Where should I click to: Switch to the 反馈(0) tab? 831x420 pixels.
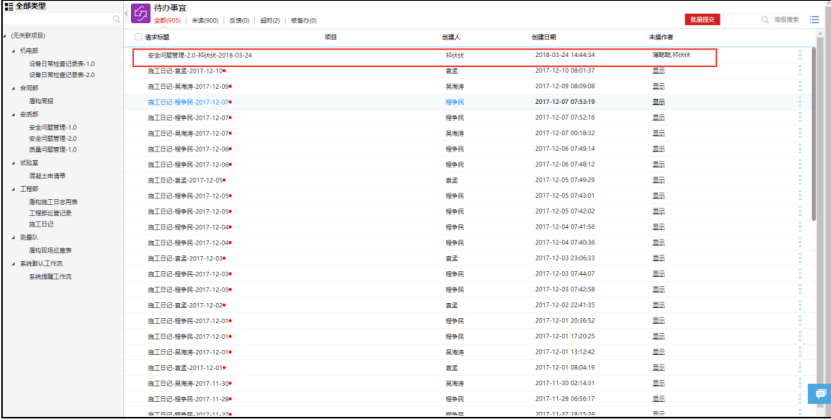[240, 21]
